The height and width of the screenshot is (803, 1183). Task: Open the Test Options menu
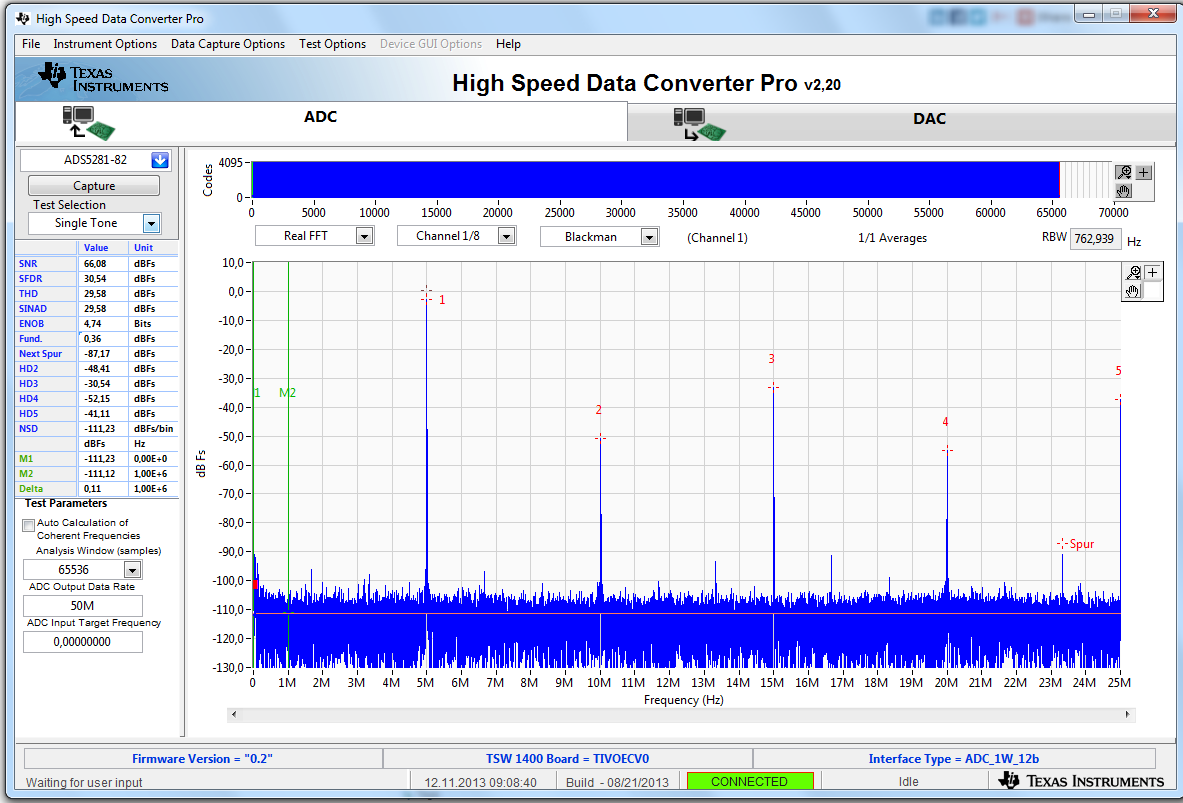(x=332, y=44)
